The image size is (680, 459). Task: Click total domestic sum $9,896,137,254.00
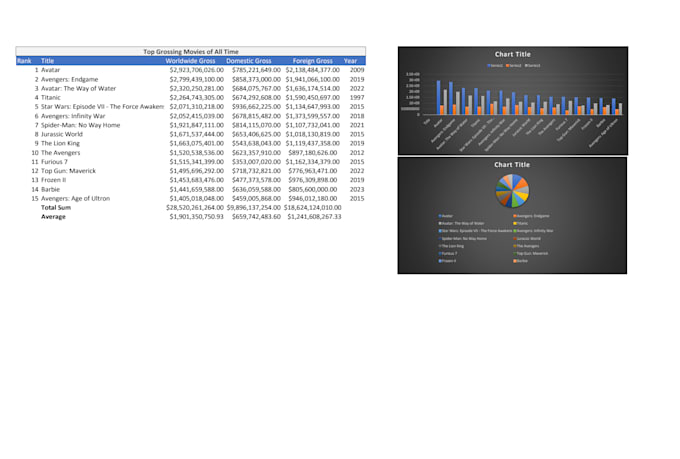click(254, 208)
